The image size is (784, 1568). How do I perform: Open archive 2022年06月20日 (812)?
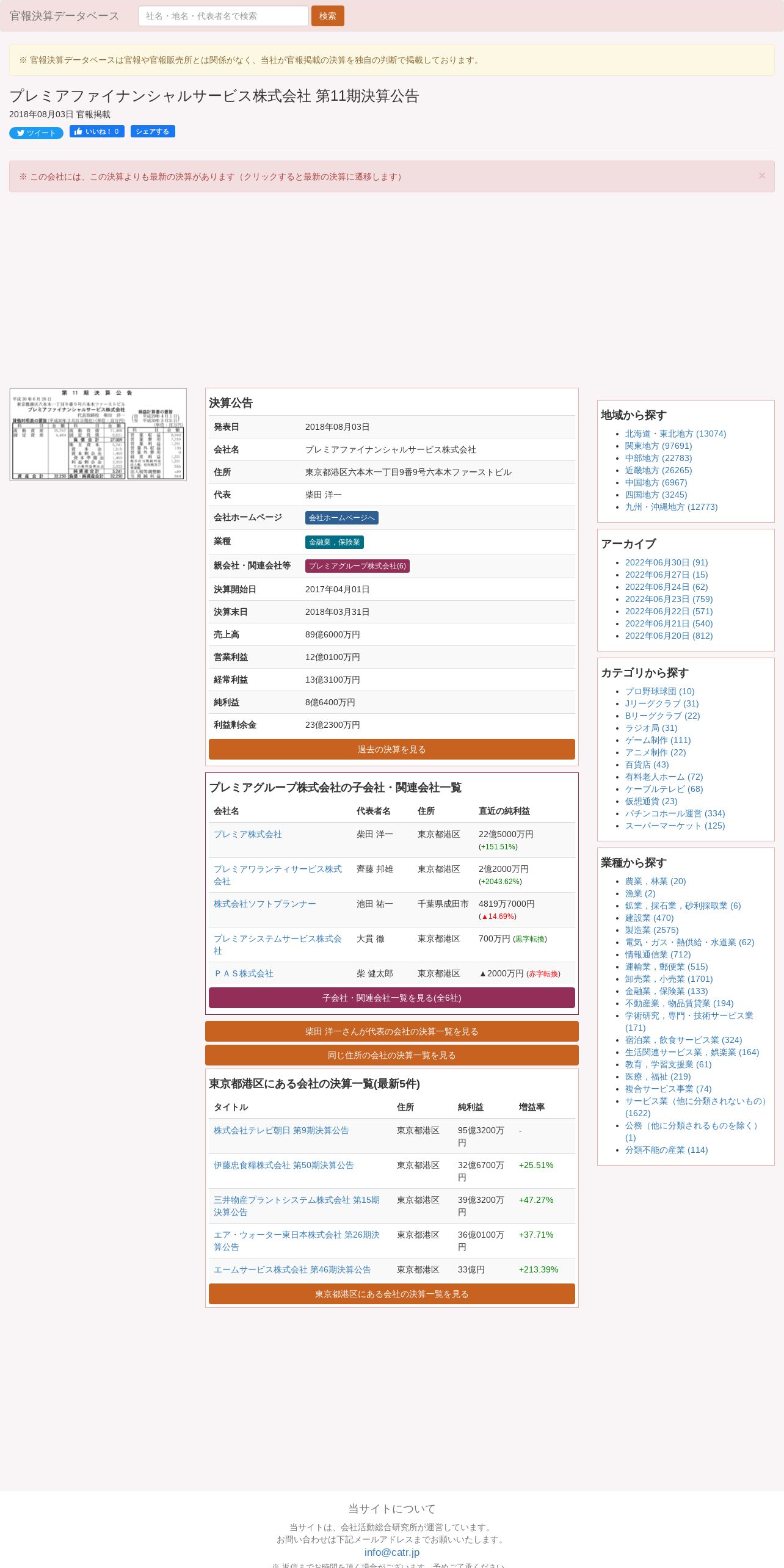(669, 636)
